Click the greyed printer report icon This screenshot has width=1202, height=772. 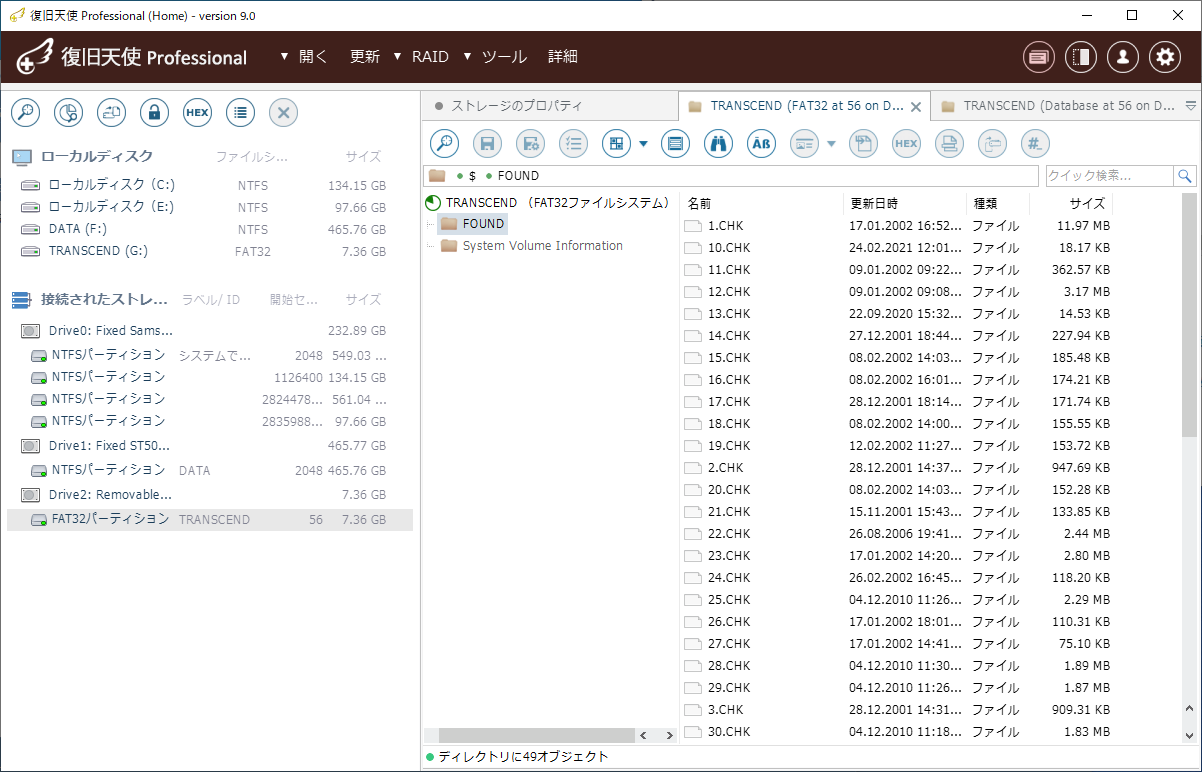click(x=949, y=144)
